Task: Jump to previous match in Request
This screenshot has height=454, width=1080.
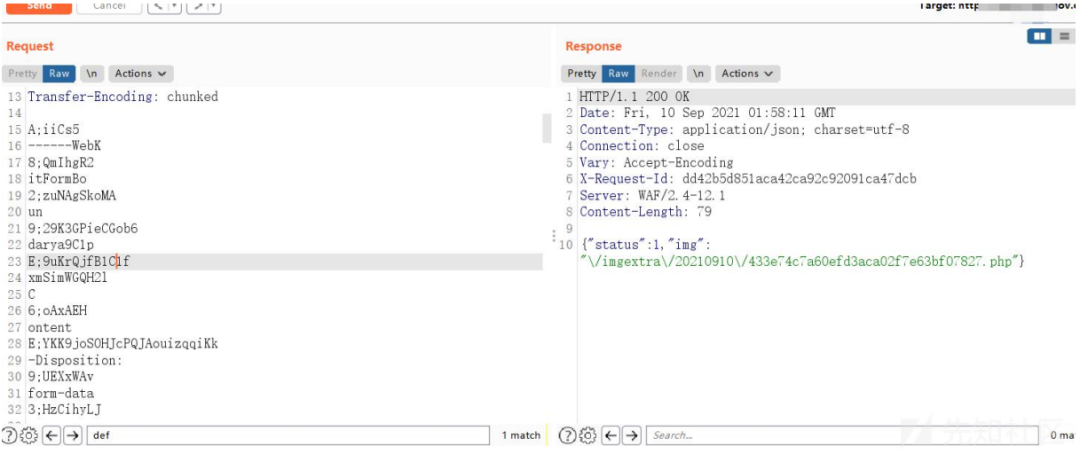Action: click(52, 435)
